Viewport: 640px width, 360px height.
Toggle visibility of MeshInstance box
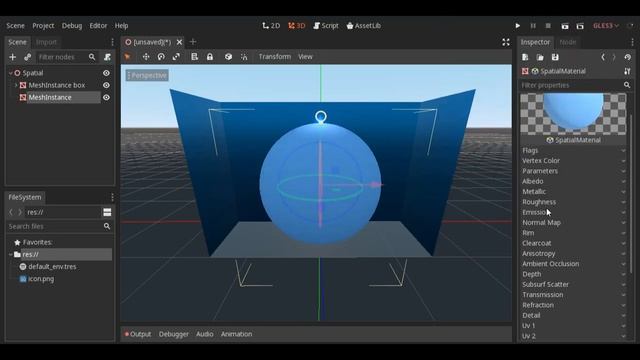(x=106, y=85)
